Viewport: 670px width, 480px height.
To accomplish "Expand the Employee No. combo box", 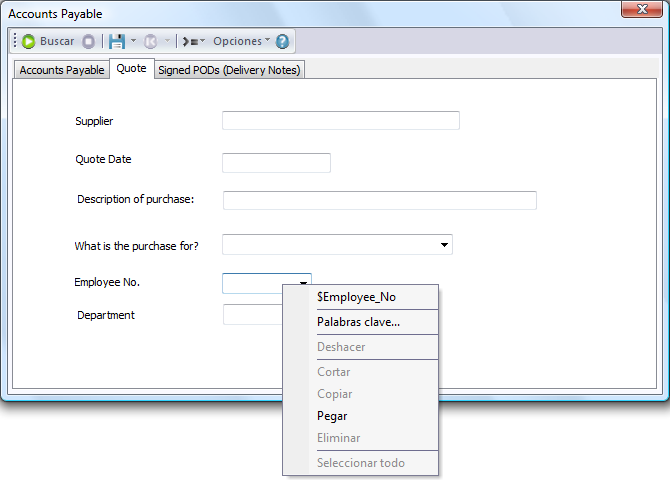I will pyautogui.click(x=302, y=283).
